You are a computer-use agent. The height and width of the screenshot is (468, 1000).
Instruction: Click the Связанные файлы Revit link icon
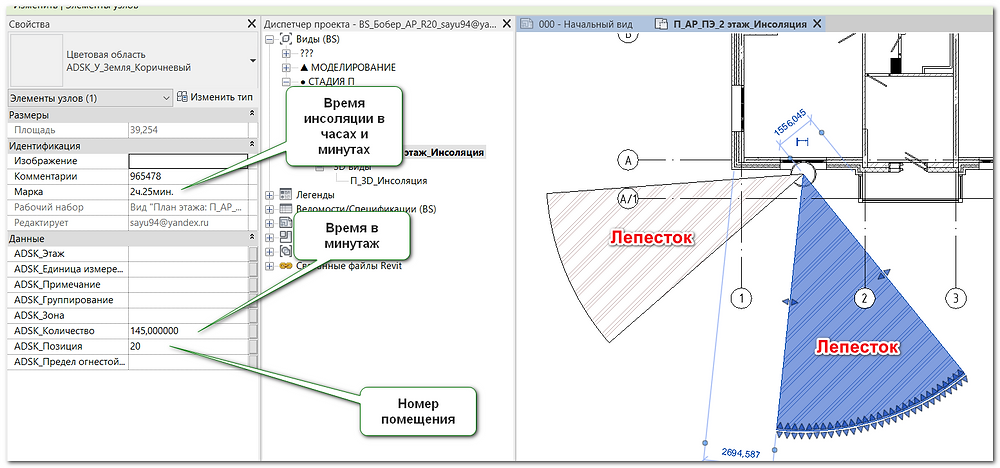pos(285,266)
